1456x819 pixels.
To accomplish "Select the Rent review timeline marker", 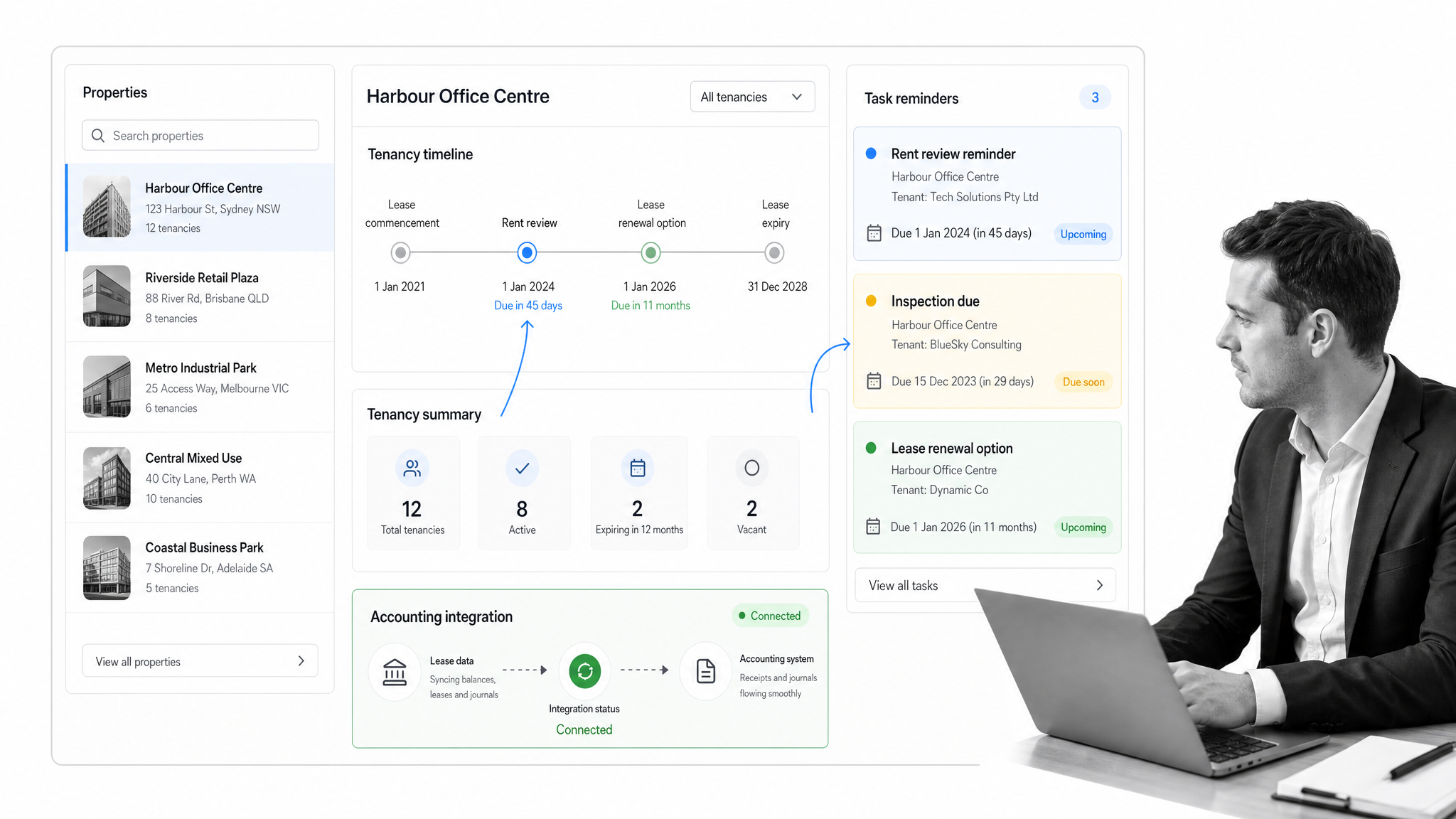I will click(x=527, y=252).
